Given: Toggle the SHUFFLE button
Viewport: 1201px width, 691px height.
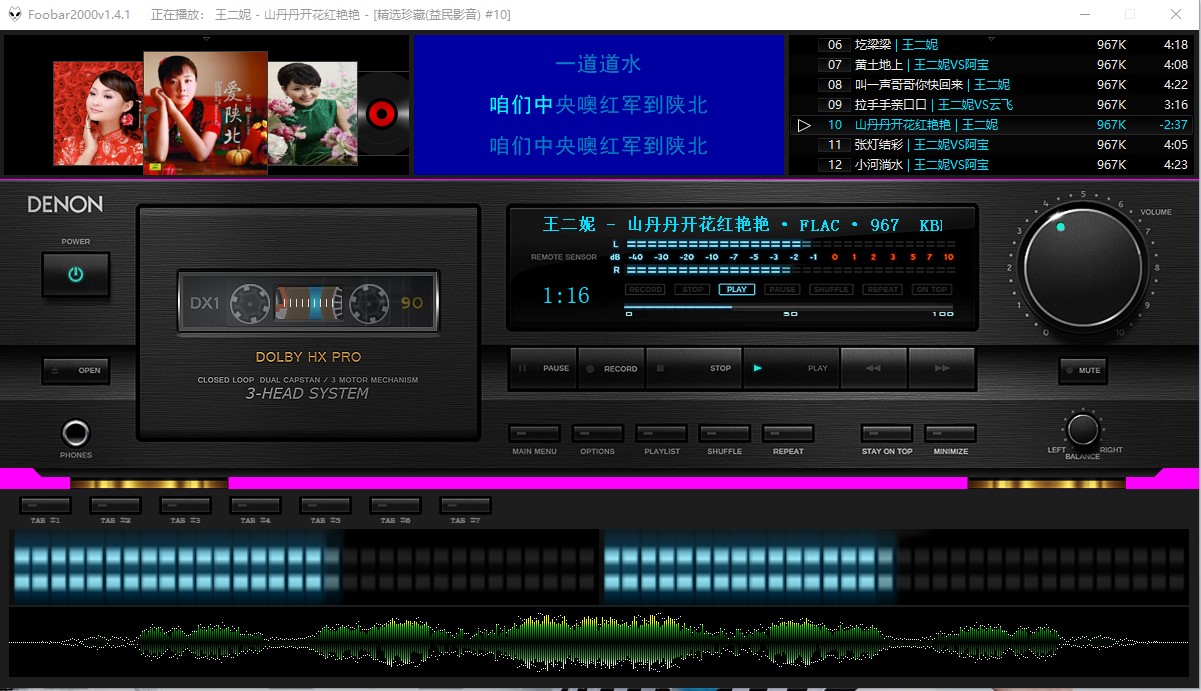Looking at the screenshot, I should tap(725, 434).
